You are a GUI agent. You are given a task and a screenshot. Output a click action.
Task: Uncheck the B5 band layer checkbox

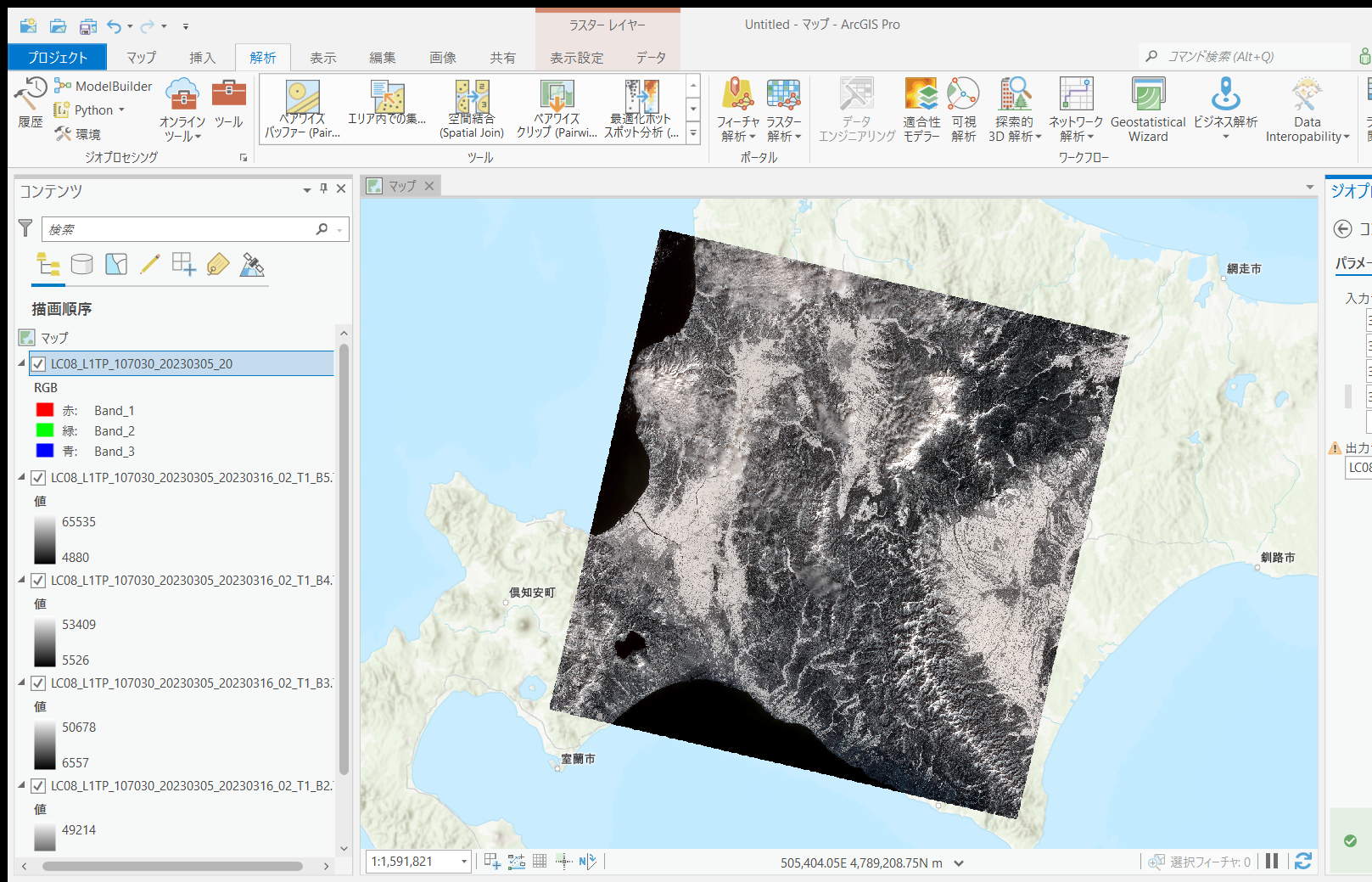(x=37, y=477)
